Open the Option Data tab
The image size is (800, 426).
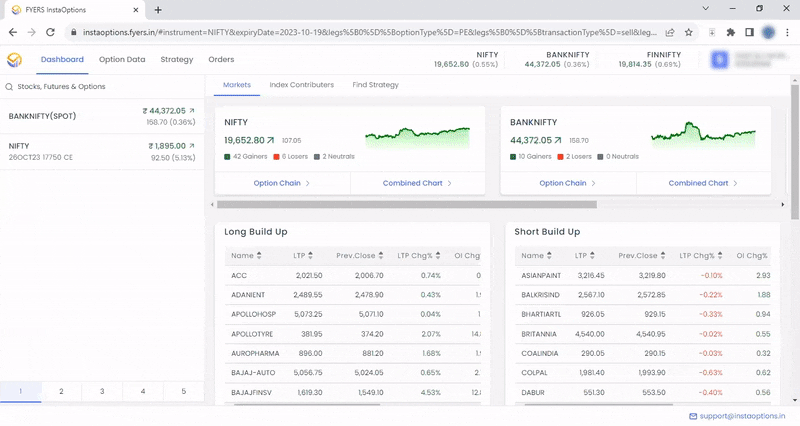coord(122,60)
